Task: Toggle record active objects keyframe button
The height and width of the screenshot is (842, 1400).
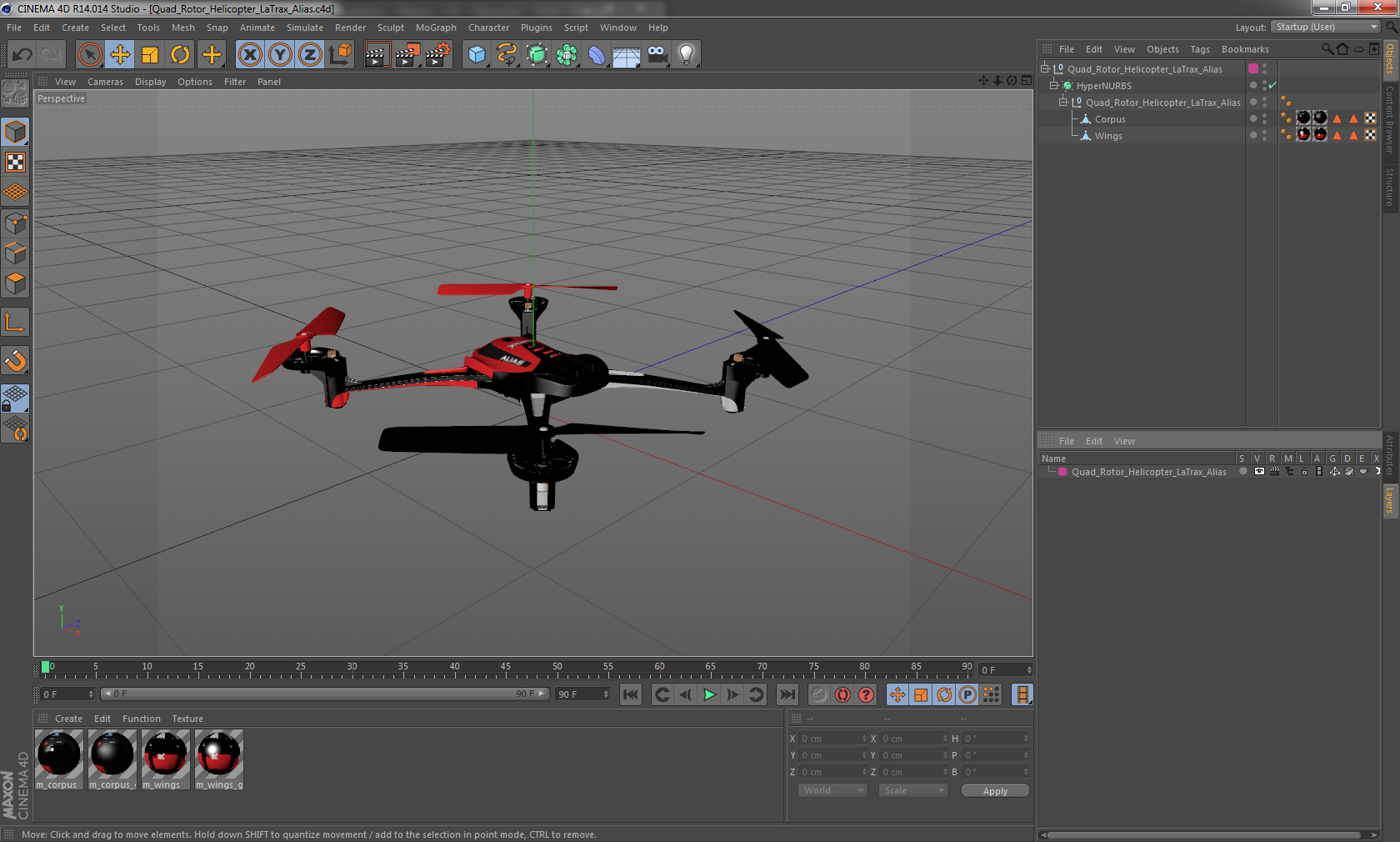Action: point(820,694)
